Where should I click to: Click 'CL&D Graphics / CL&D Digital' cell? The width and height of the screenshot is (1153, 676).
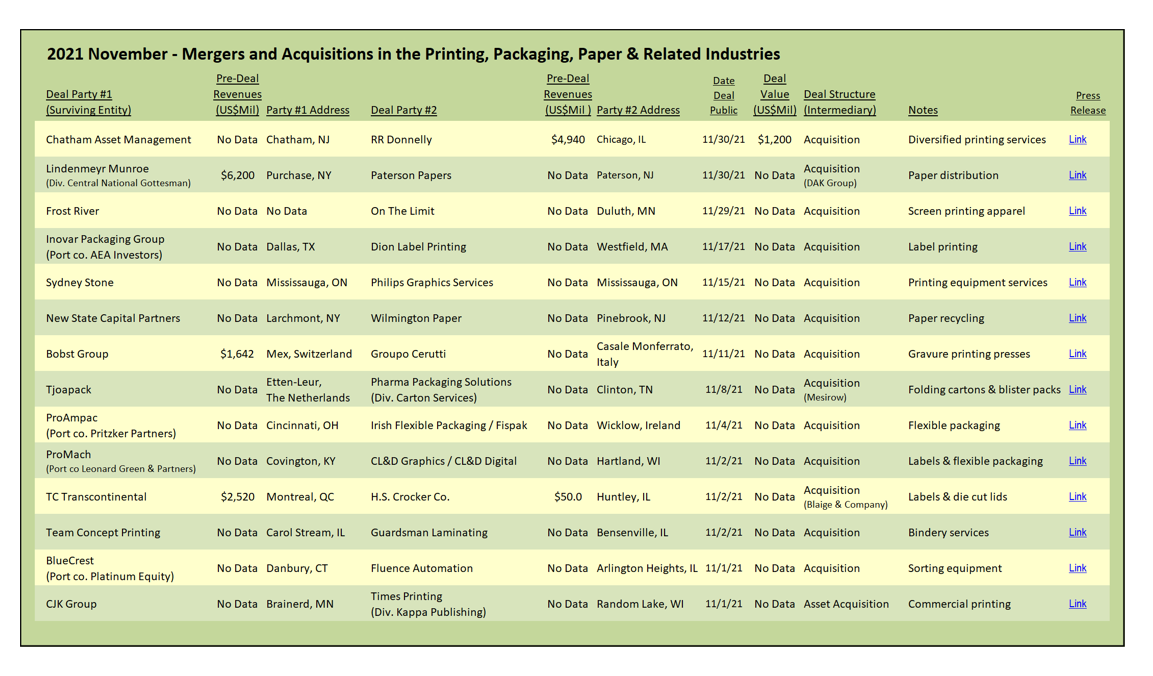coord(443,461)
